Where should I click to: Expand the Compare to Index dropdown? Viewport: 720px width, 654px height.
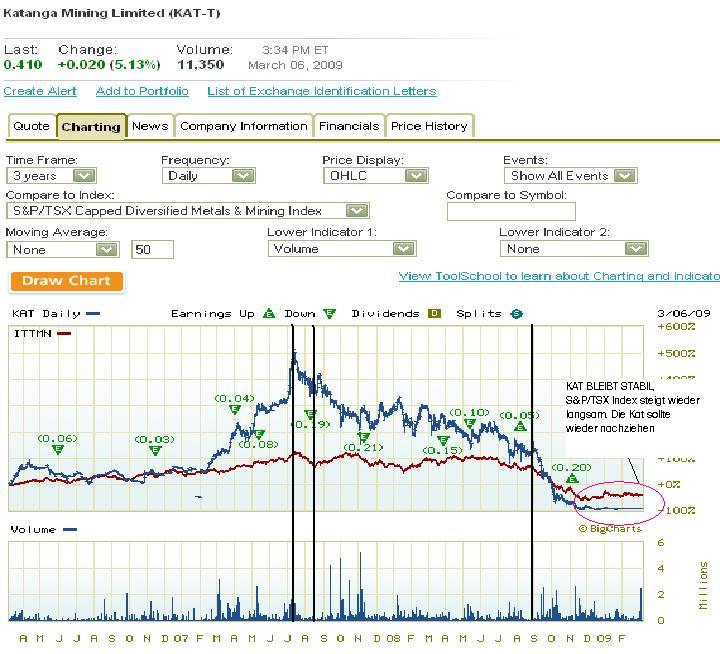[x=188, y=211]
